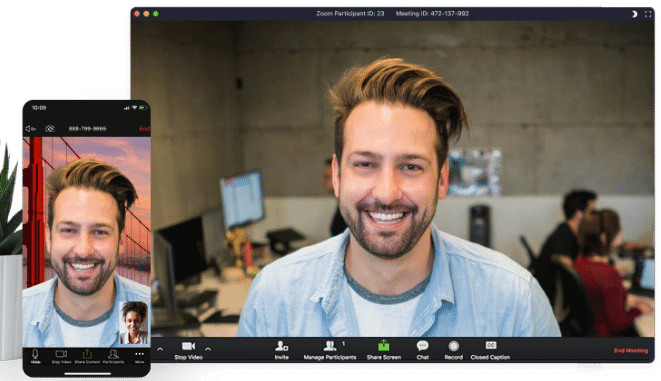Open Participants on the phone toolbar
The height and width of the screenshot is (381, 661).
pyautogui.click(x=113, y=356)
